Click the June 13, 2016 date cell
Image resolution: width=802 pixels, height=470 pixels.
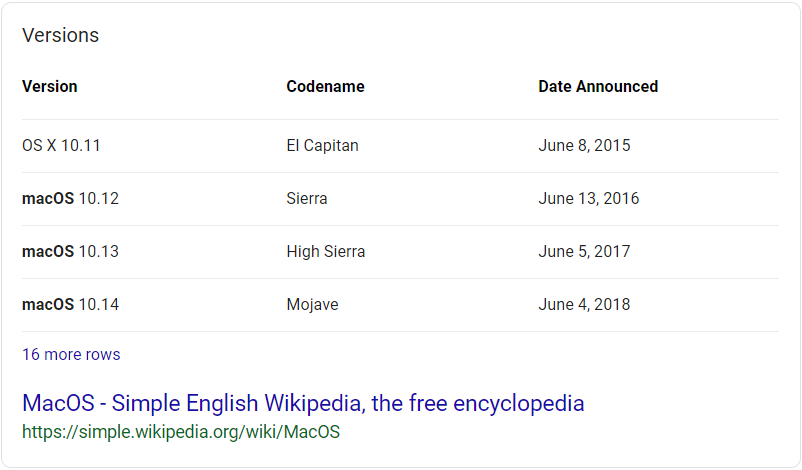(x=589, y=198)
